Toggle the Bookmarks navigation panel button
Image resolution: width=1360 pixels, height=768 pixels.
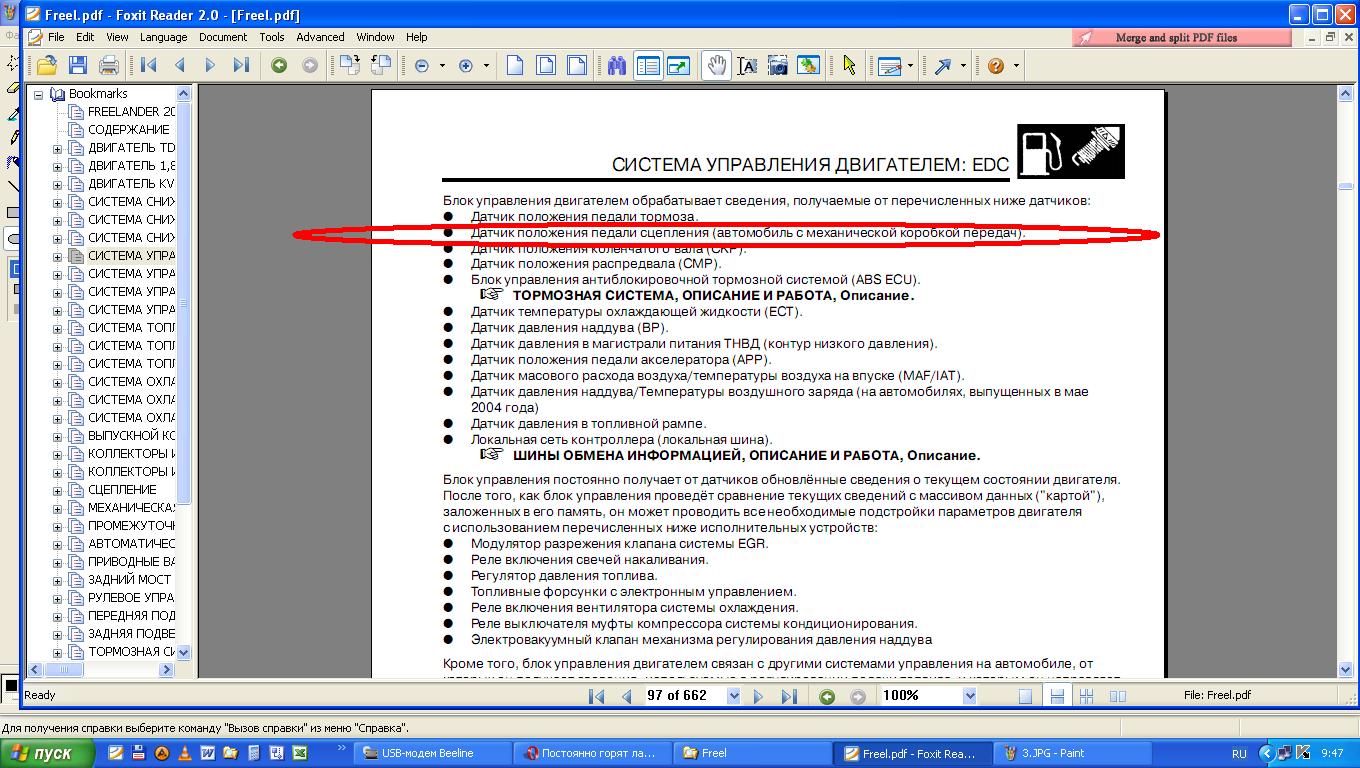(648, 66)
